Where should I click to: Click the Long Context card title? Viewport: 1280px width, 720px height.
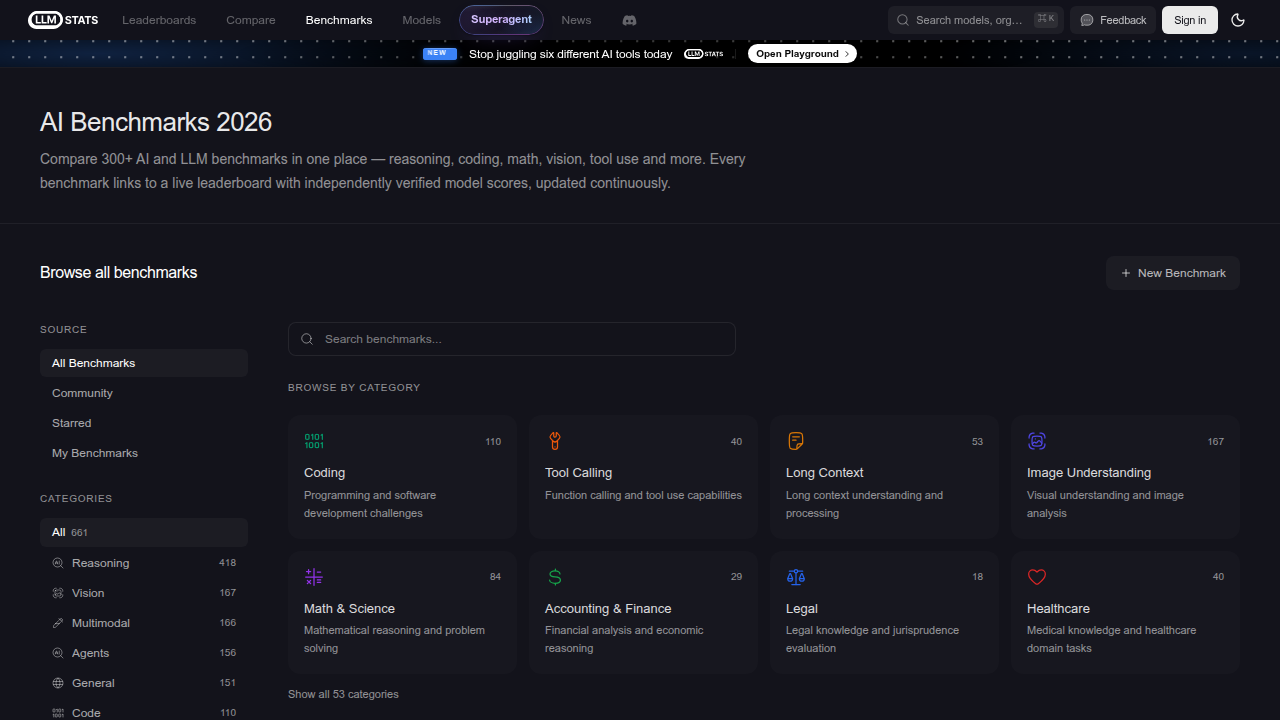[825, 473]
